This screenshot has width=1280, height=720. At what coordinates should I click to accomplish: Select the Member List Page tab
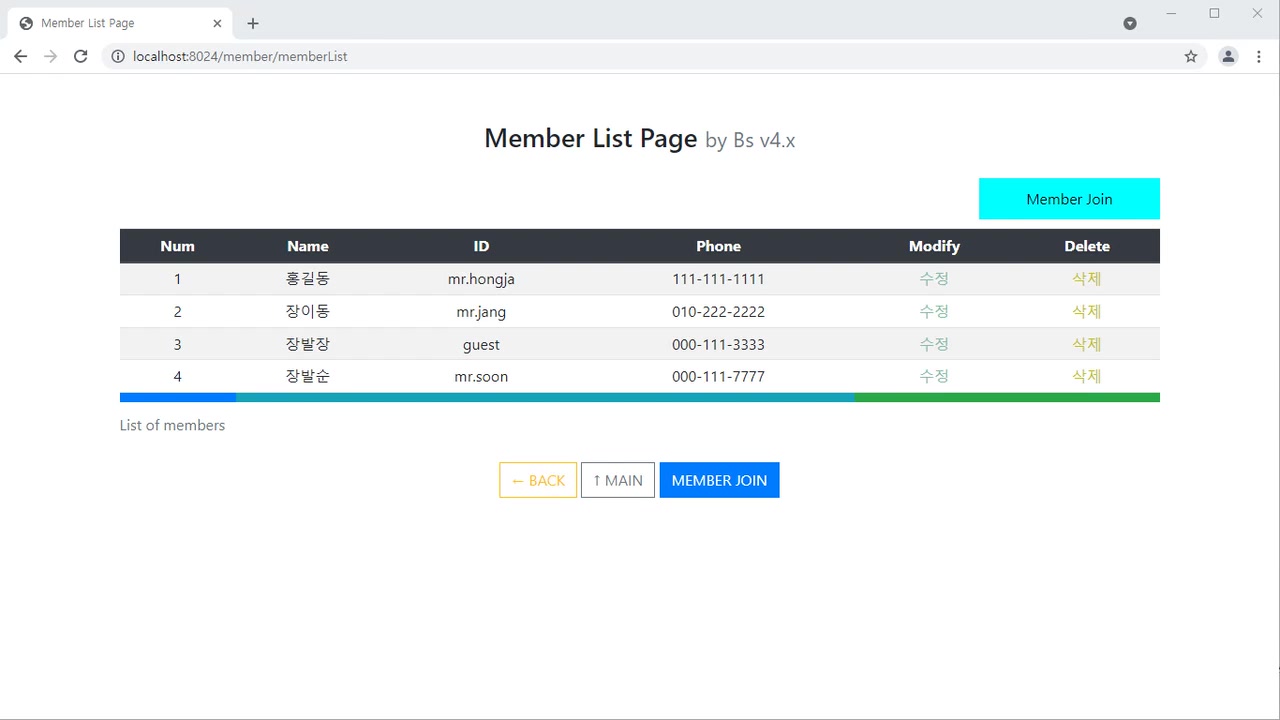click(x=110, y=23)
